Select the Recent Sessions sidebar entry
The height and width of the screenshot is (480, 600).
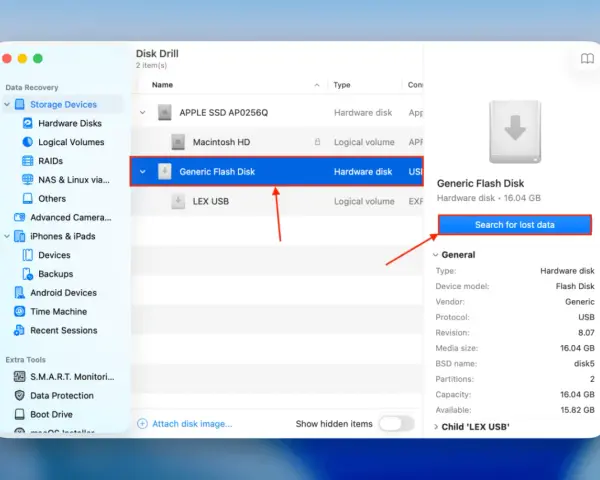point(64,330)
